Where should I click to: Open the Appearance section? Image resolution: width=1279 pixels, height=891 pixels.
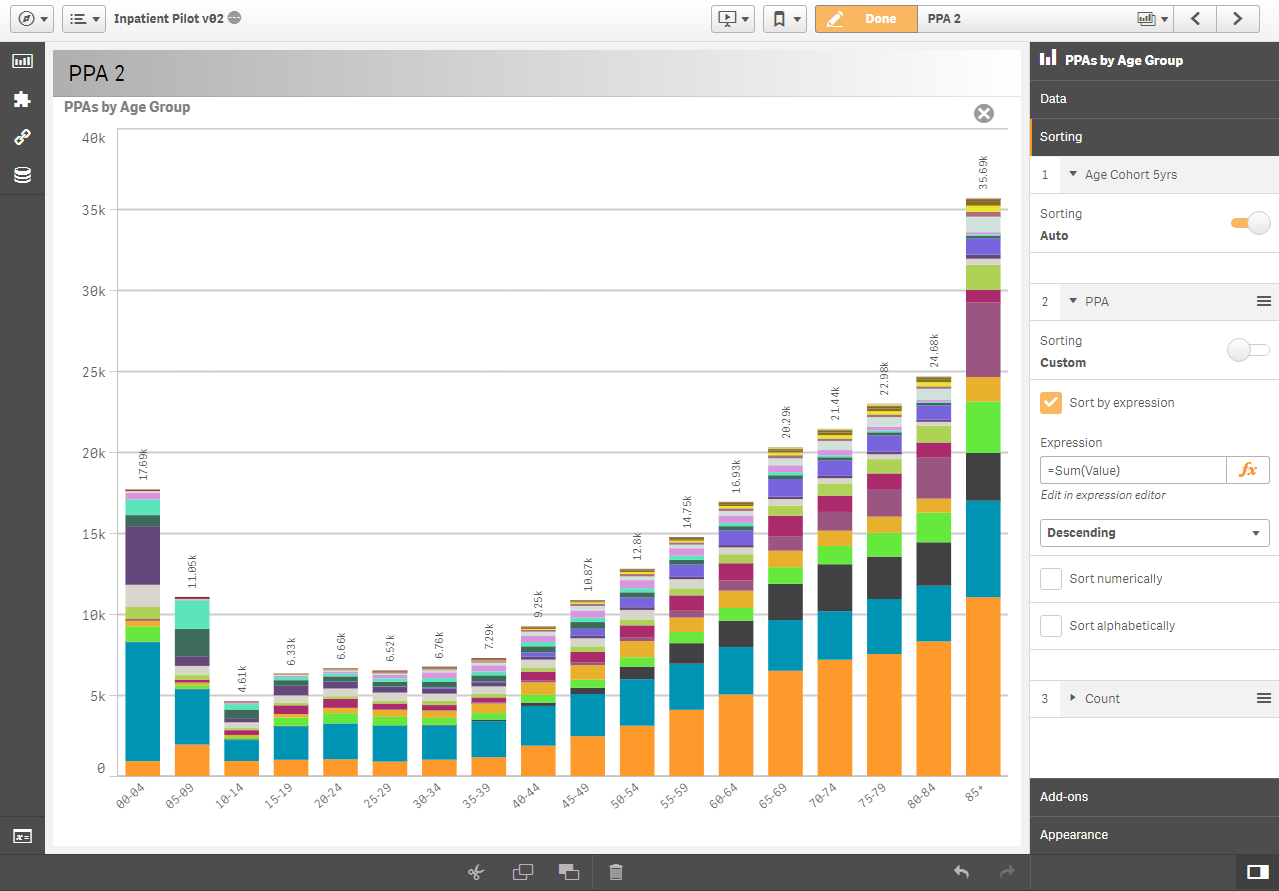pyautogui.click(x=1074, y=834)
